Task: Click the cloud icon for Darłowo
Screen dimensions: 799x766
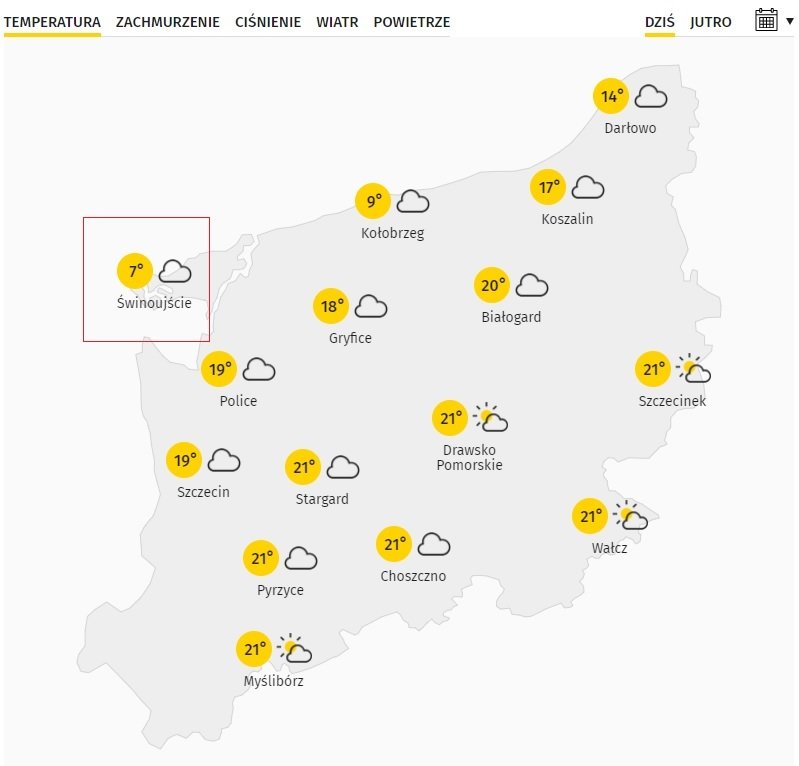Action: pos(651,96)
